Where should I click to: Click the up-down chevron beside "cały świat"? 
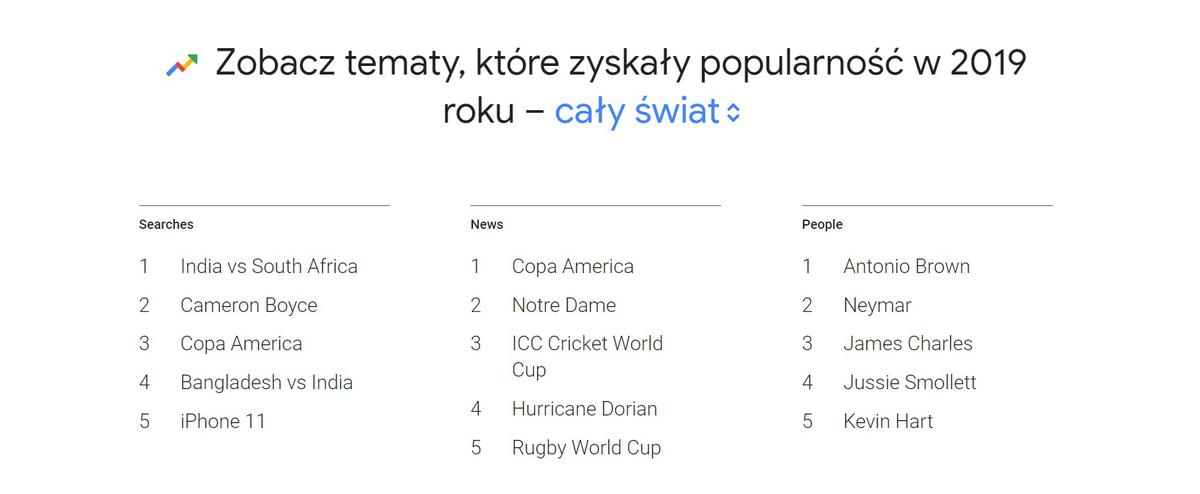(x=733, y=112)
